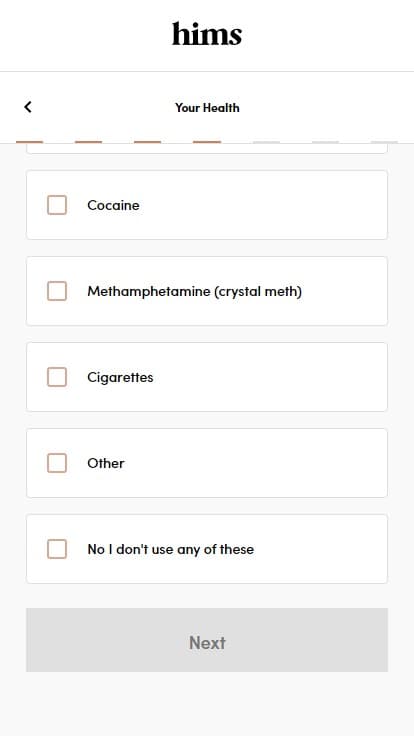The height and width of the screenshot is (736, 414).
Task: Enable the Other checkbox
Action: click(57, 463)
